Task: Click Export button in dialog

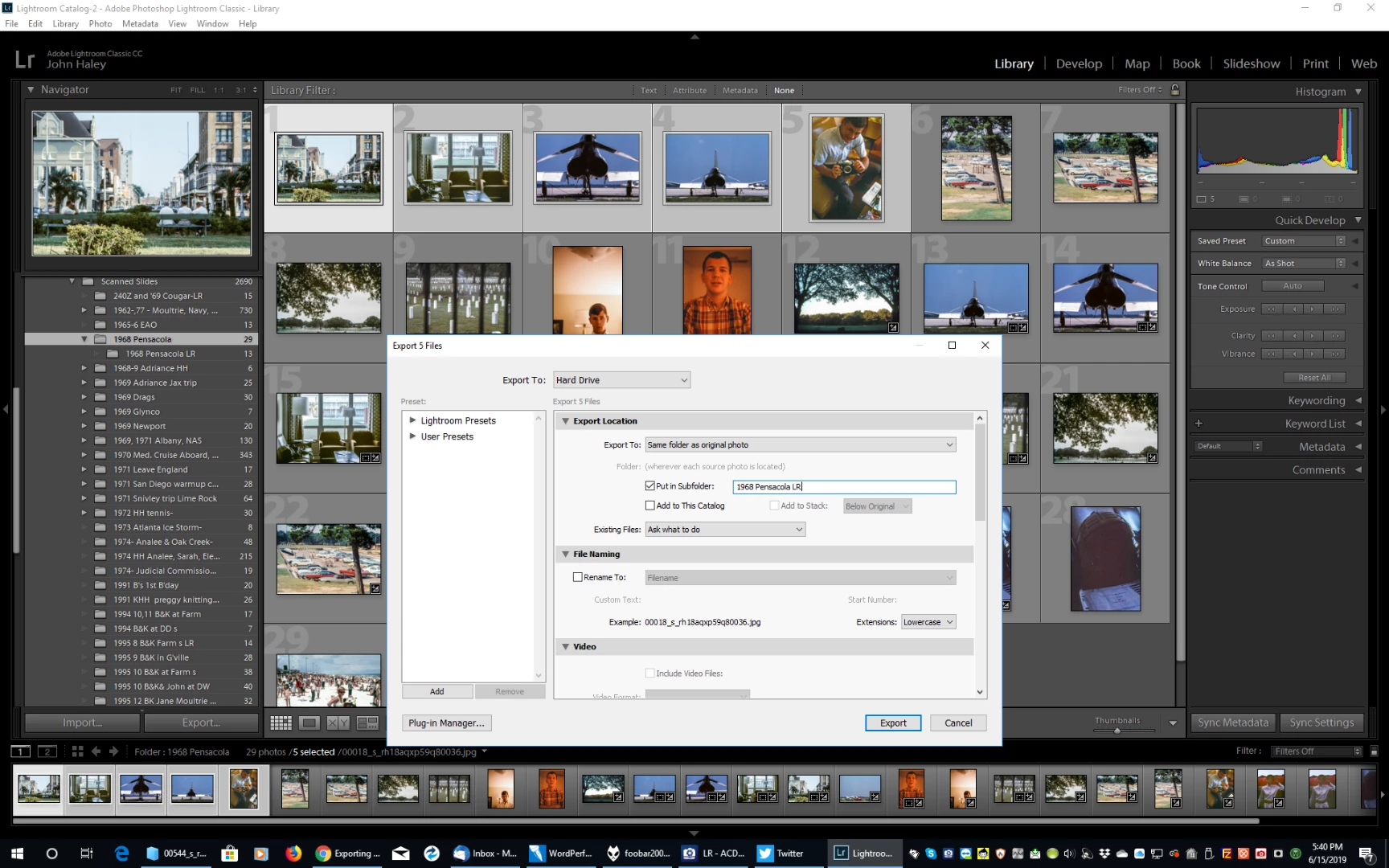Action: [893, 723]
